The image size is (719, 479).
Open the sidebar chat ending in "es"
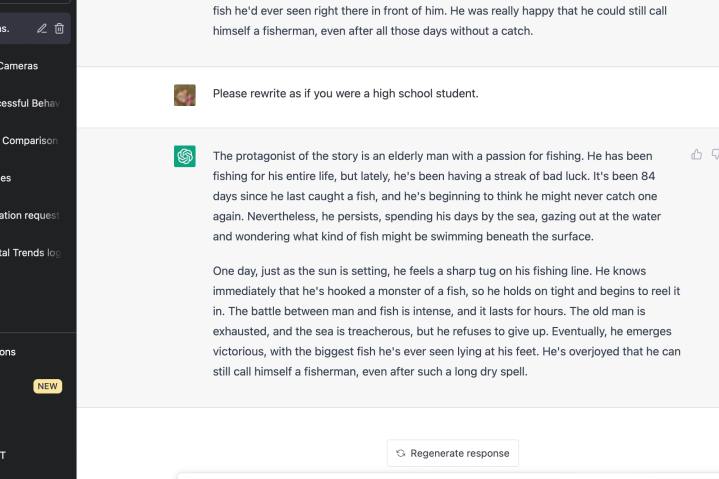click(x=8, y=178)
